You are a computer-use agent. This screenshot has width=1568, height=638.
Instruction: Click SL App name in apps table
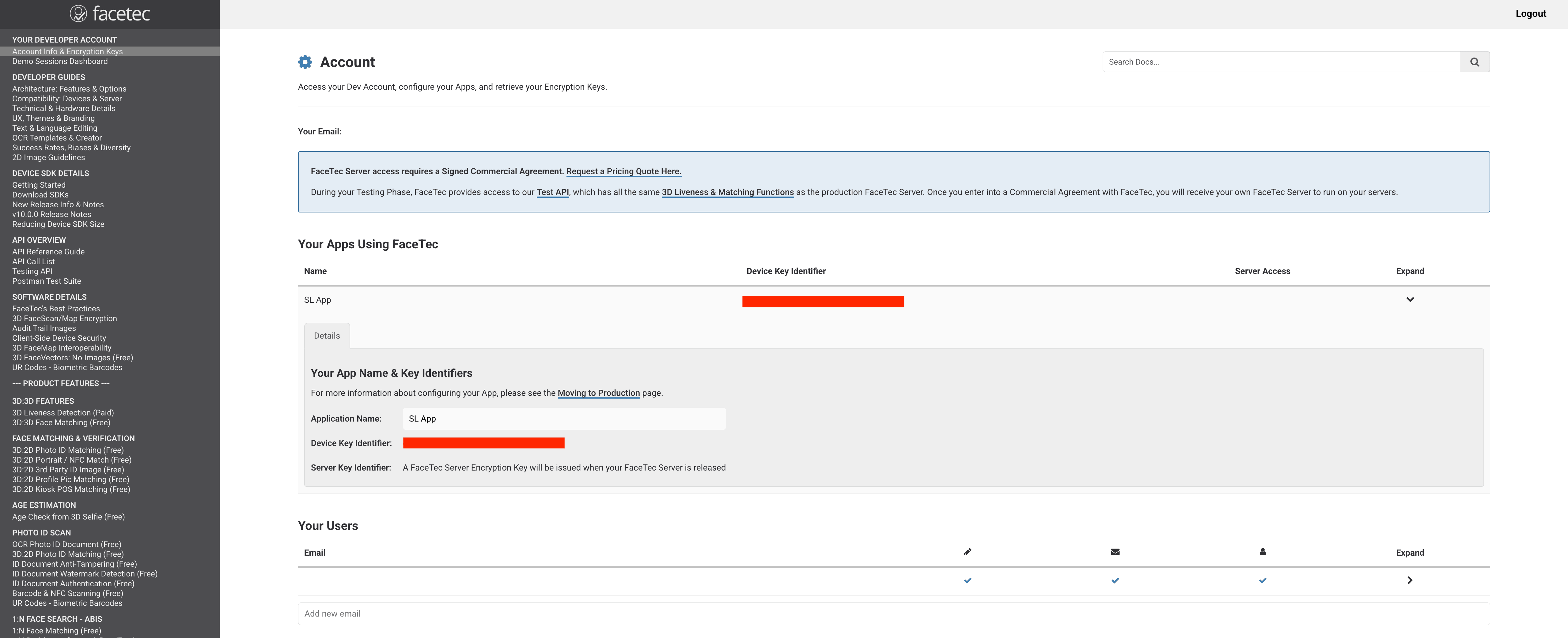[317, 300]
